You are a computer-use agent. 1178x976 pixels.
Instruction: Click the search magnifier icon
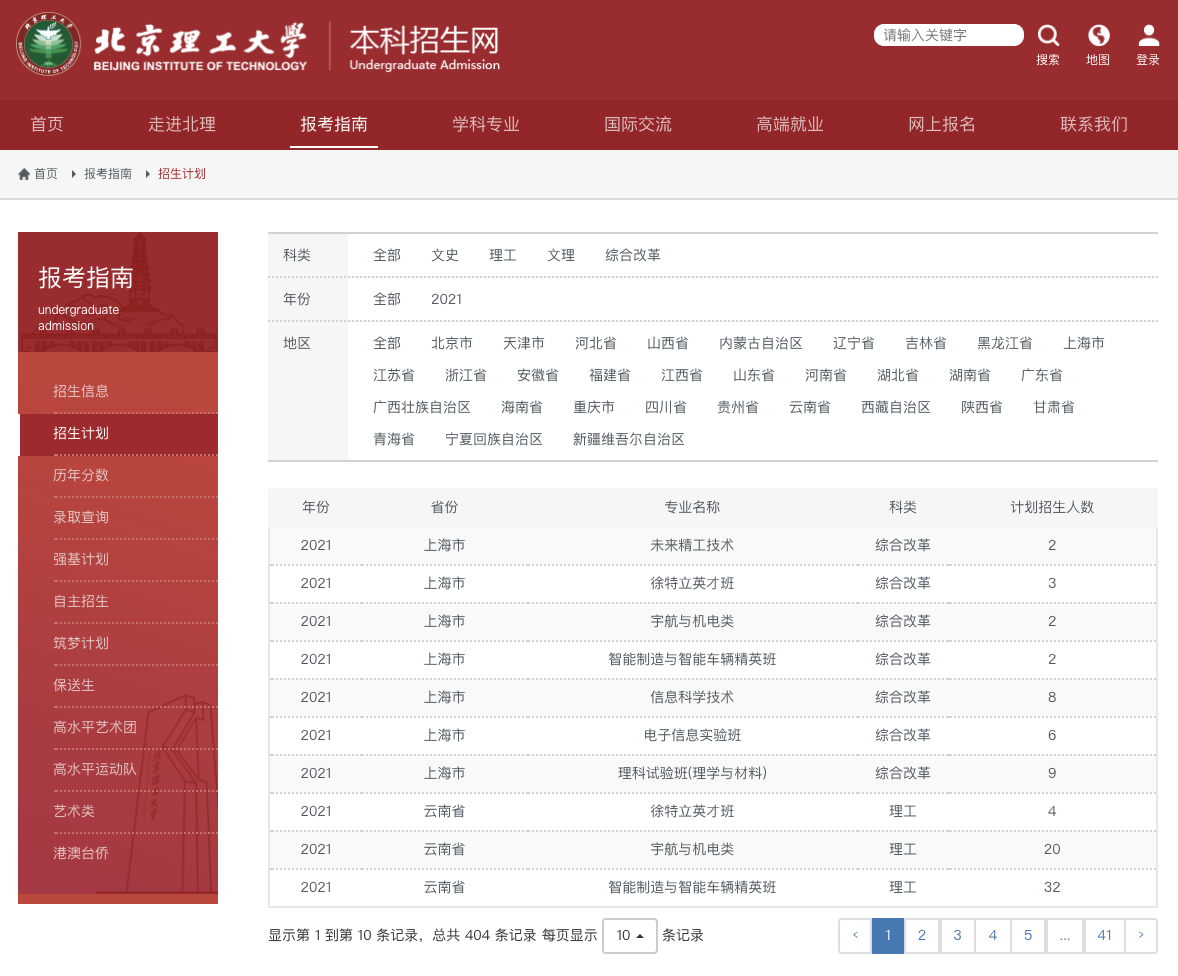point(1048,37)
